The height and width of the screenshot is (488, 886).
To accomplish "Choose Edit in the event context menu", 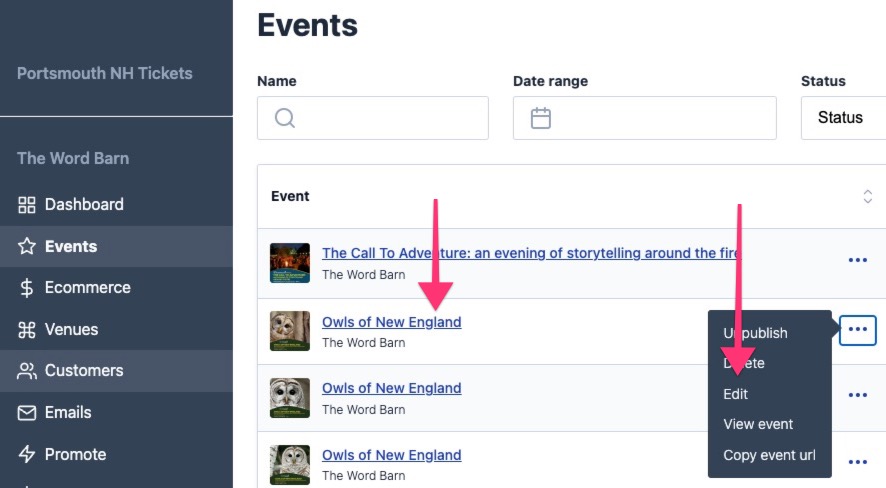I will [735, 394].
